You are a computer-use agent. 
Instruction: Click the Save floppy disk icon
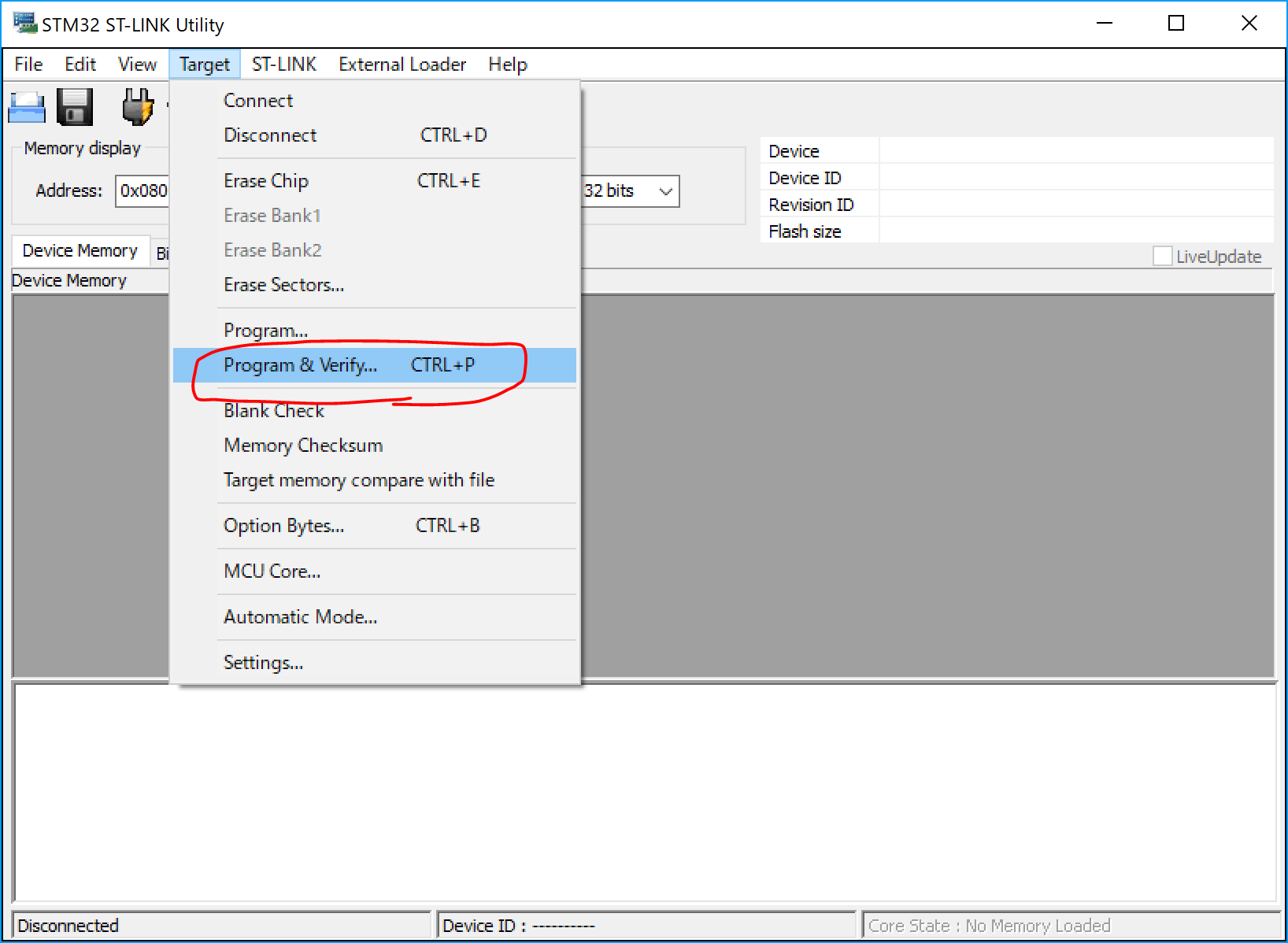[75, 107]
